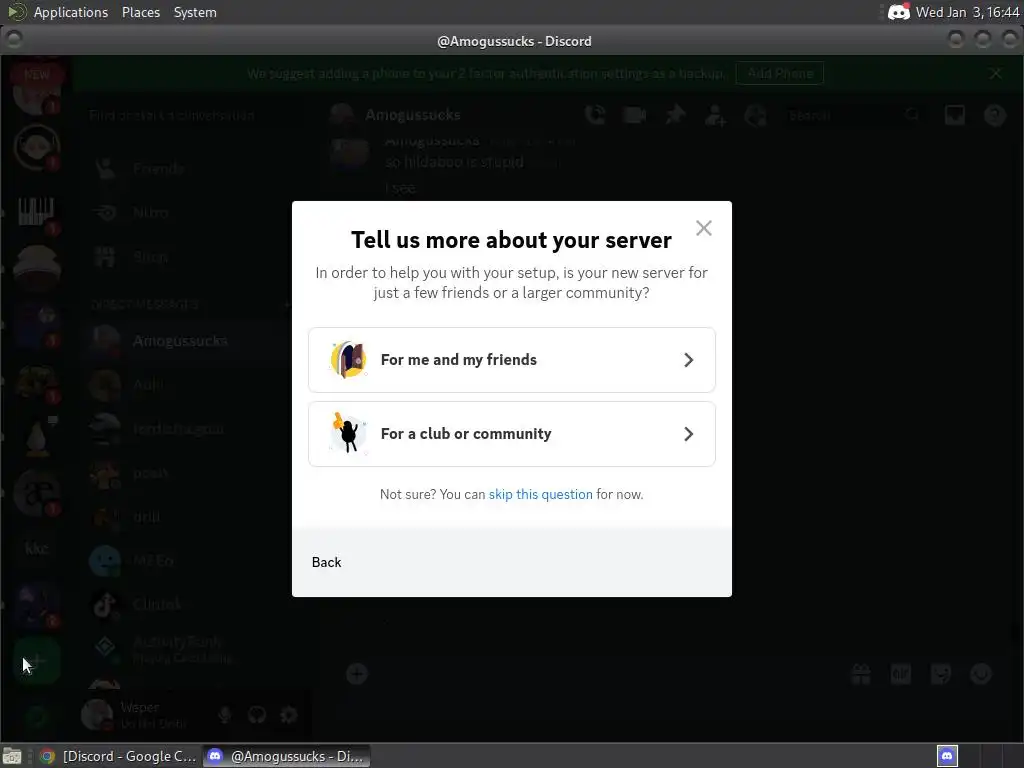
Task: Click the show desktop icon in the bottom panel
Action: [12, 756]
